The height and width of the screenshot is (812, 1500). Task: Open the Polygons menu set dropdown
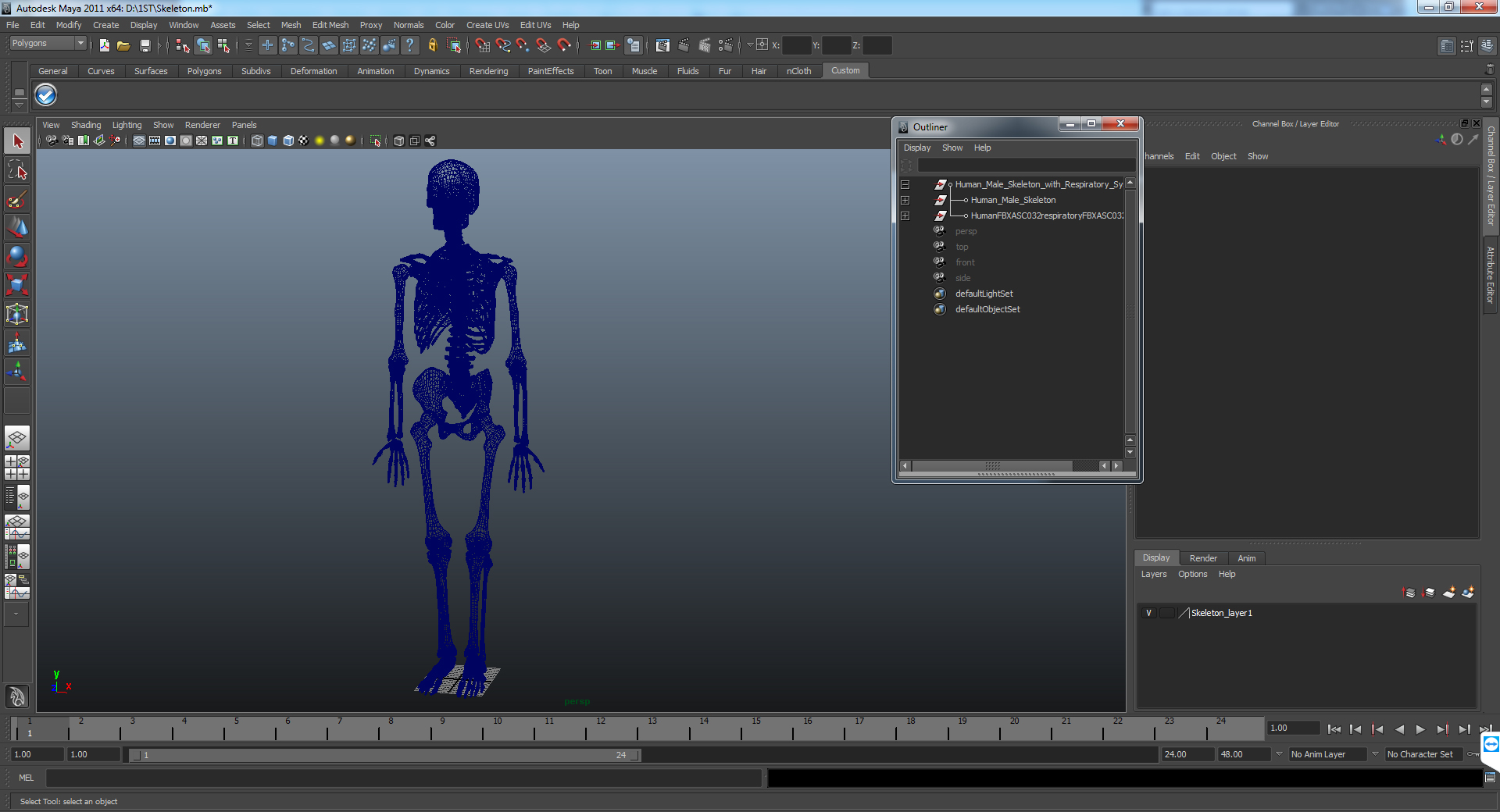pyautogui.click(x=47, y=44)
